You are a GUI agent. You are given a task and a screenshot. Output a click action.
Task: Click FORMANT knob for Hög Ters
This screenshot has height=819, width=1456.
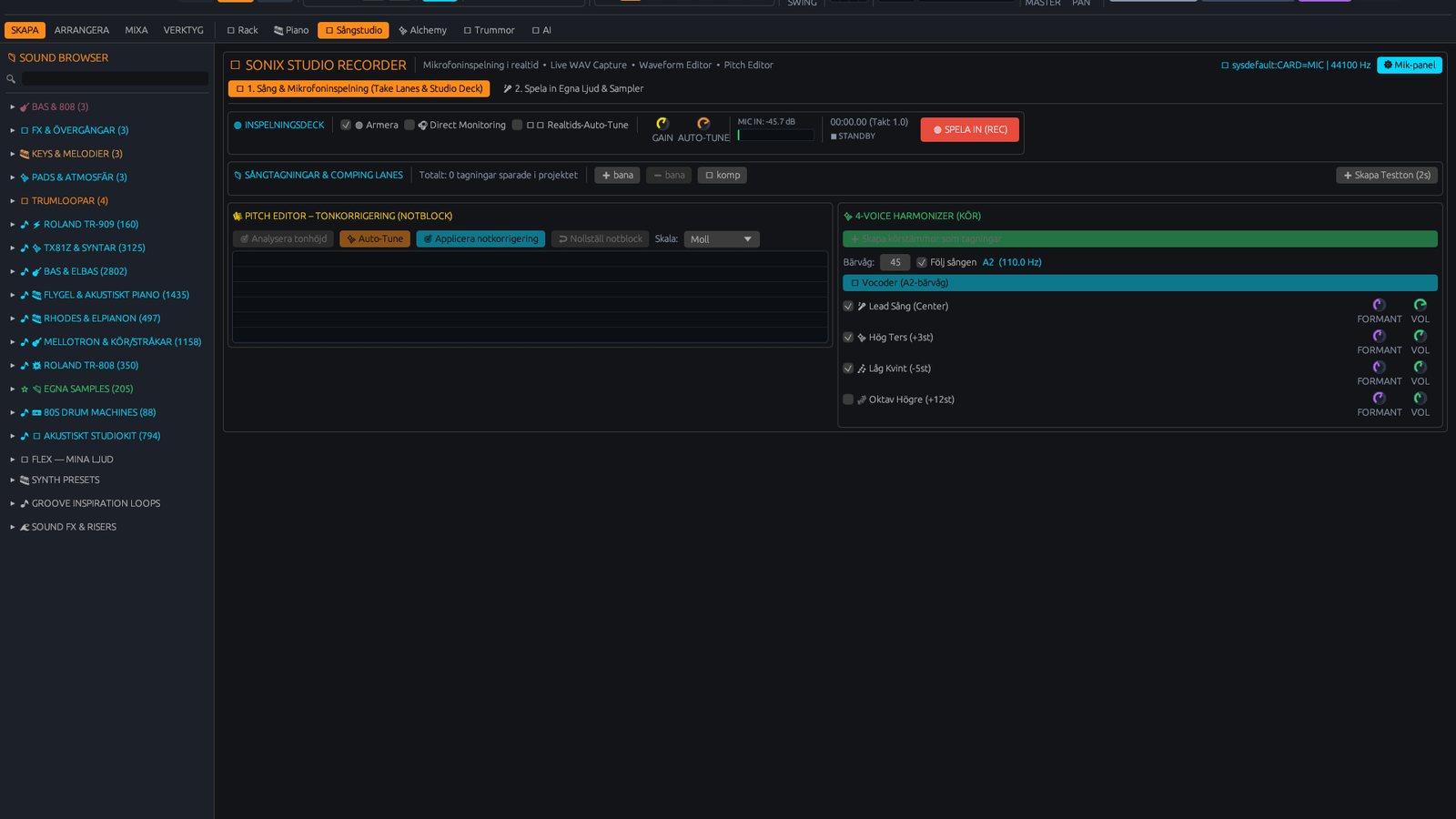1380,336
